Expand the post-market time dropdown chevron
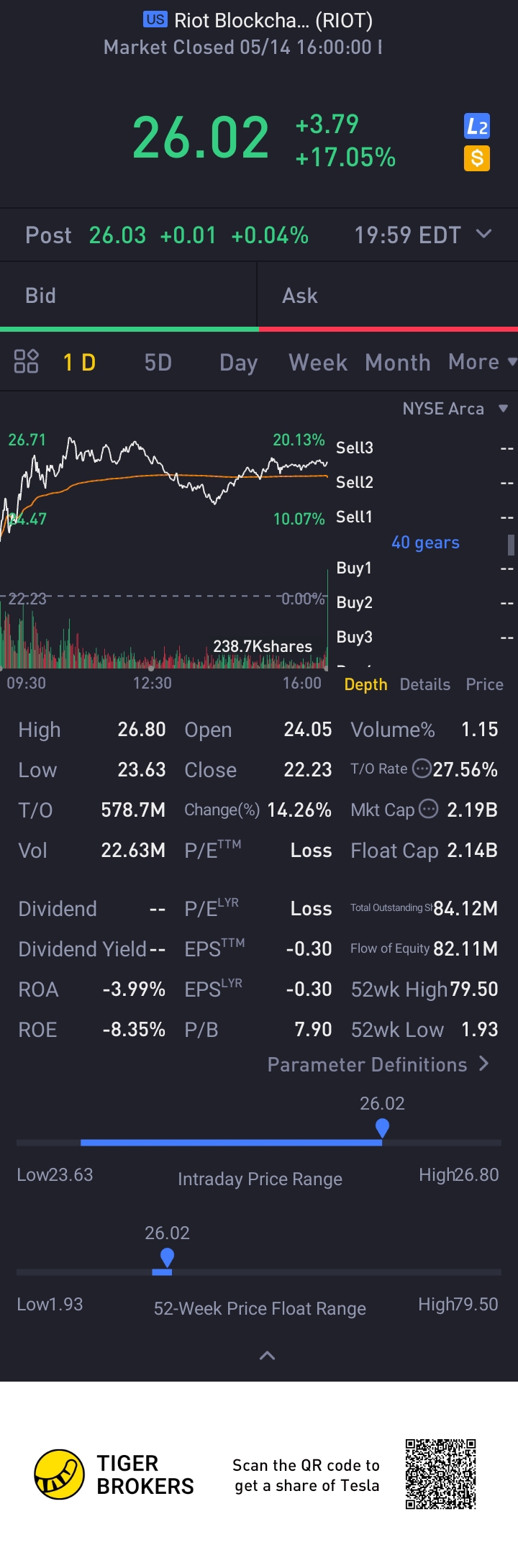 [484, 234]
